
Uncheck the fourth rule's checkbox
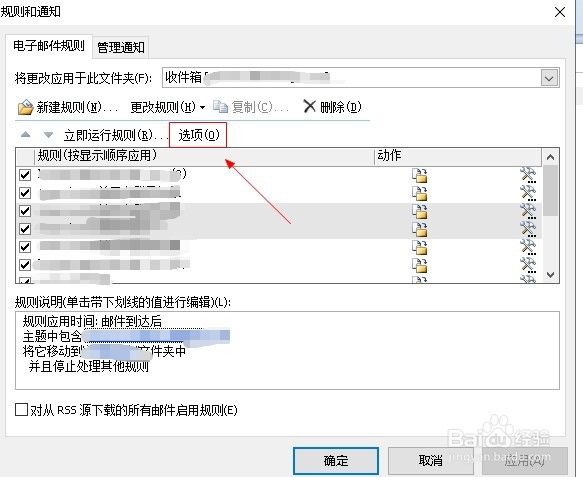click(25, 229)
